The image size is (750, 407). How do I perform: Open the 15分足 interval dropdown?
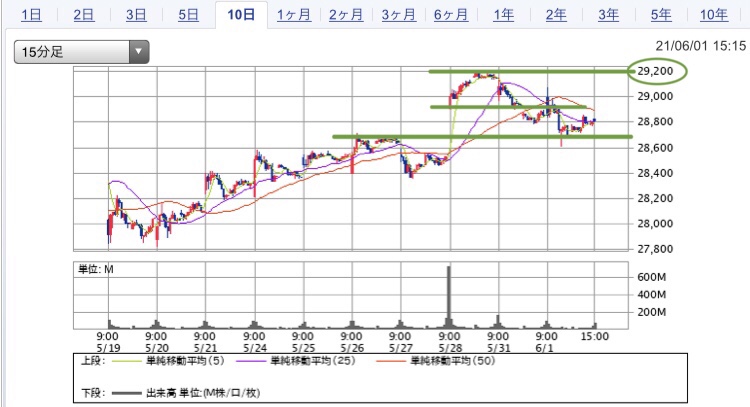[81, 52]
